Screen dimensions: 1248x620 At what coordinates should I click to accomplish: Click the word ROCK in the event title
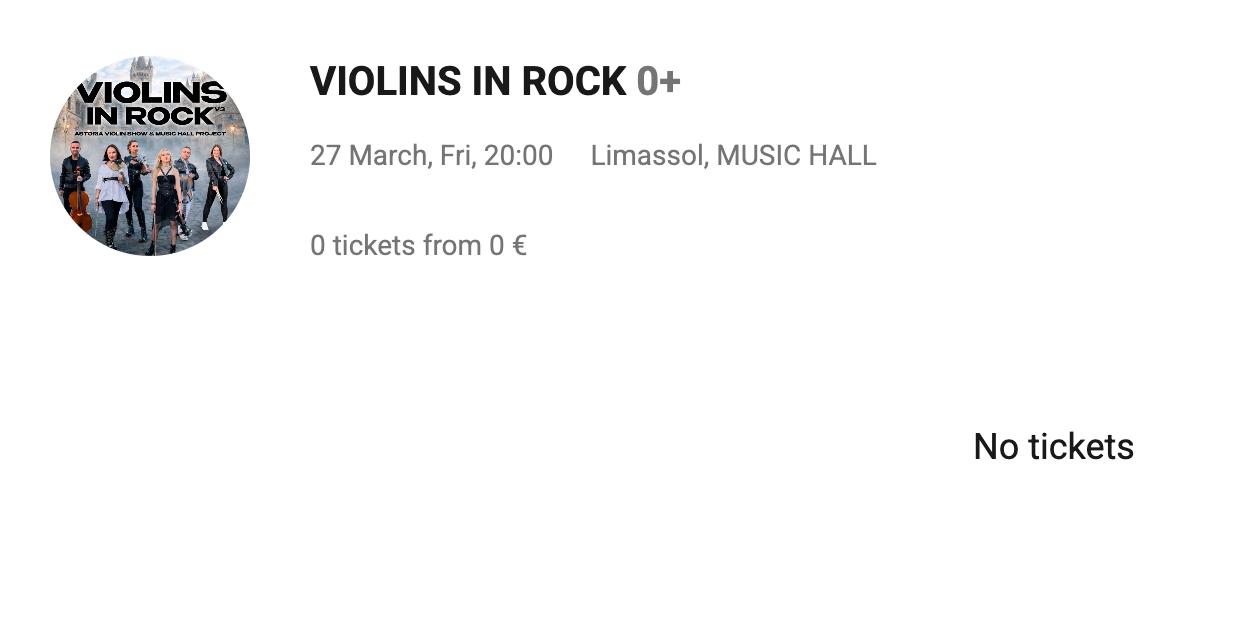tap(574, 82)
